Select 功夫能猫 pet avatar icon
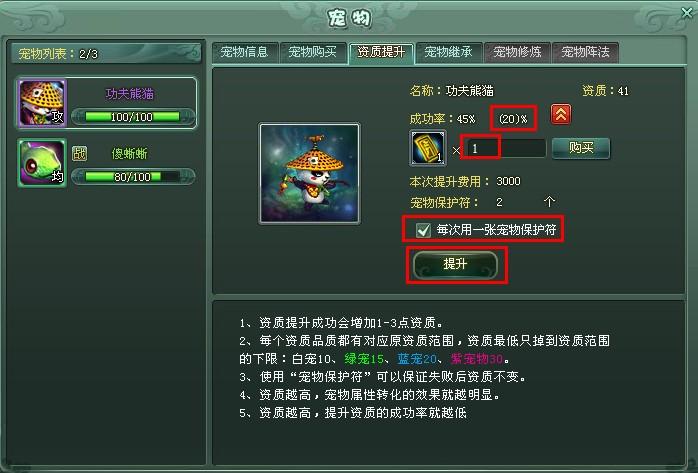 click(42, 103)
